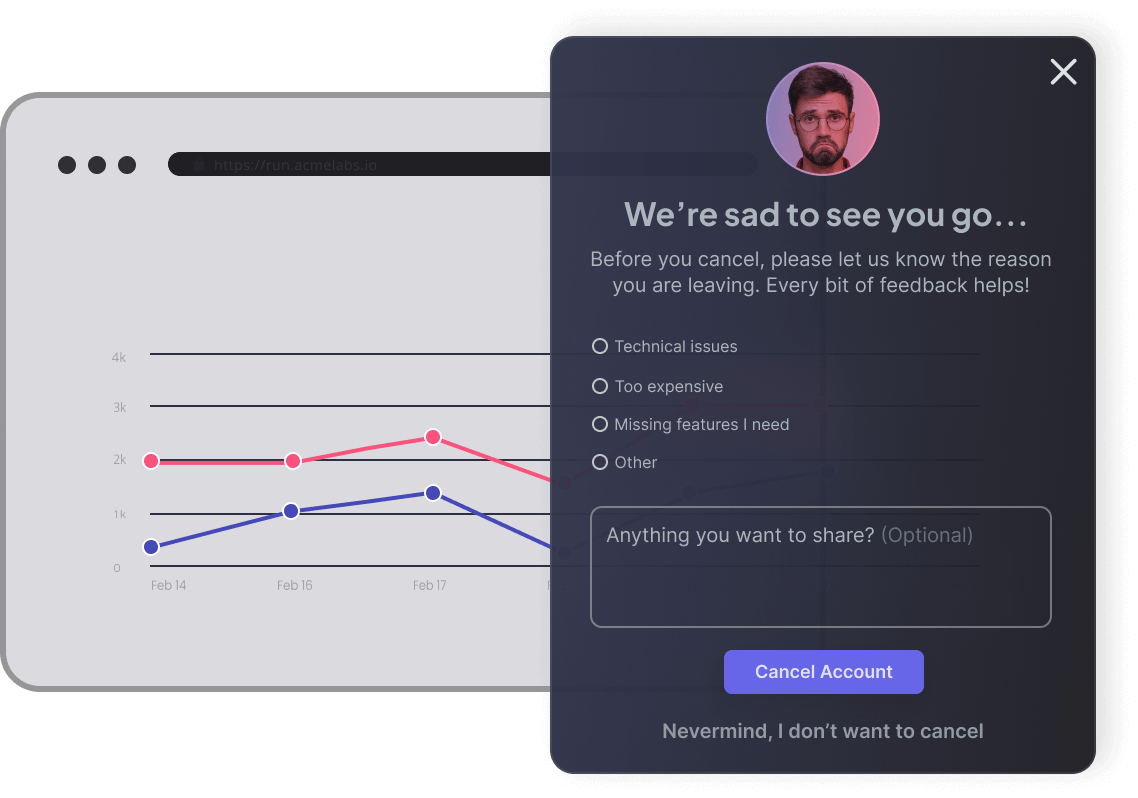Click the red data point above Feb 17
Image resolution: width=1138 pixels, height=798 pixels.
tap(433, 437)
